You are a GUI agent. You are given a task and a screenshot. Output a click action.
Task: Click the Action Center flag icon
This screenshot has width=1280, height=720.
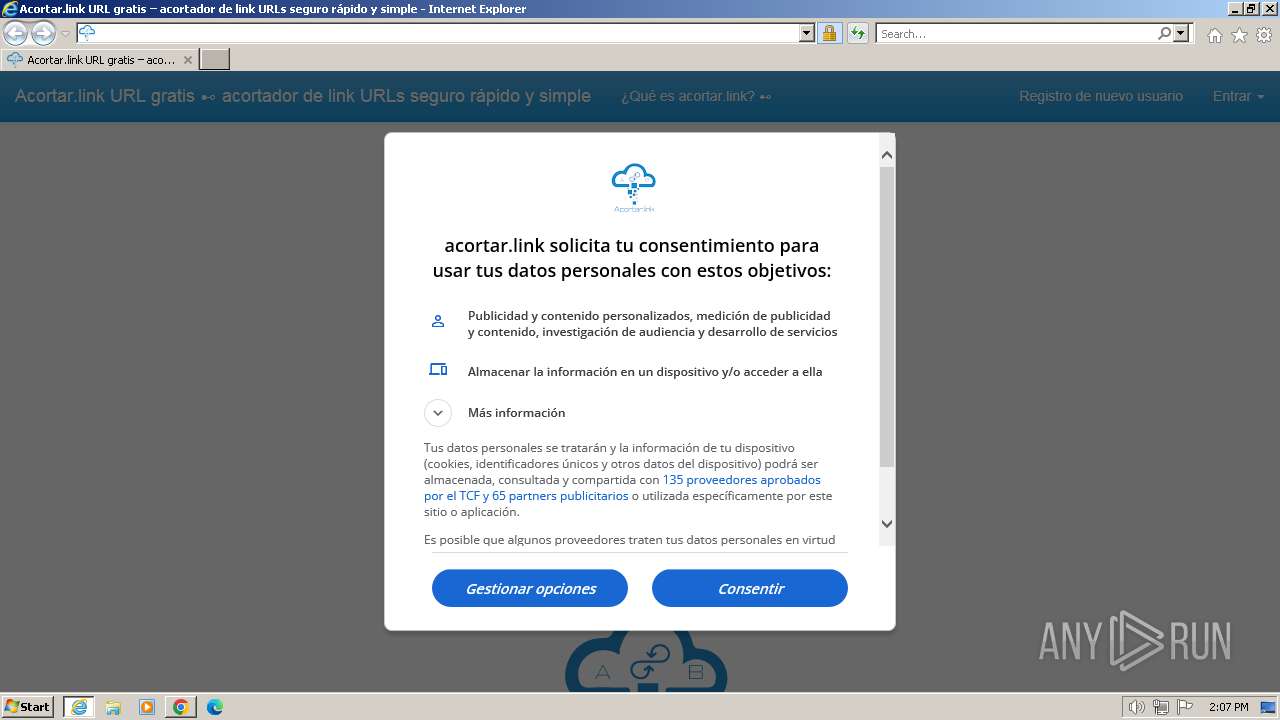tap(1185, 707)
